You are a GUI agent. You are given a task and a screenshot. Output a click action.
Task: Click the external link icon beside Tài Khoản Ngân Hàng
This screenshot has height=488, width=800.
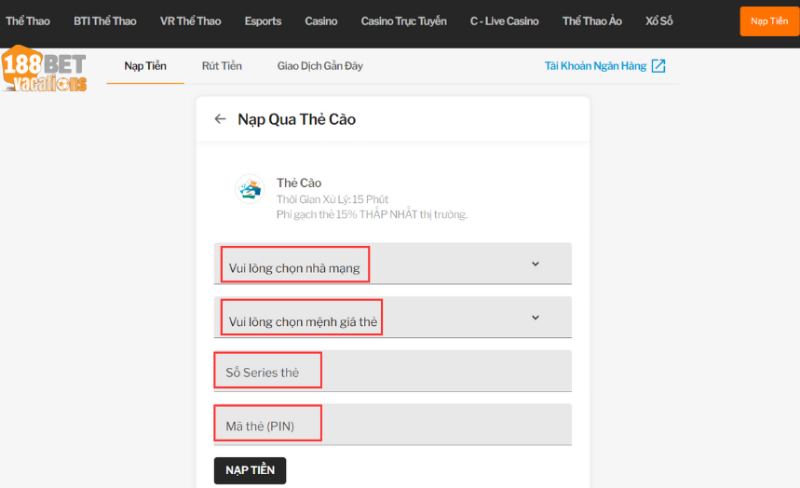click(658, 66)
